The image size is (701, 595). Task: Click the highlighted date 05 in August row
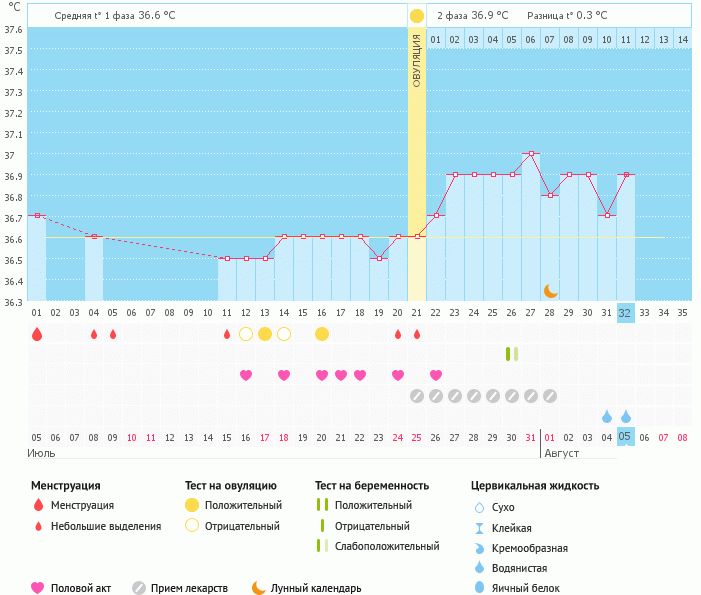click(626, 437)
